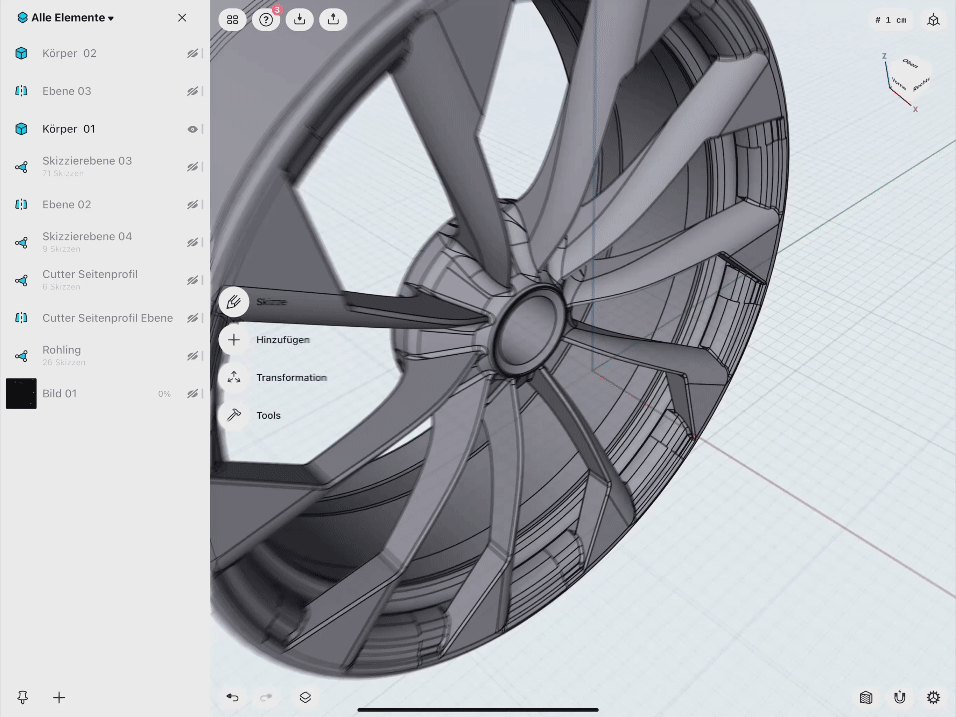The width and height of the screenshot is (956, 717).
Task: Open the settings gear icon
Action: point(933,697)
